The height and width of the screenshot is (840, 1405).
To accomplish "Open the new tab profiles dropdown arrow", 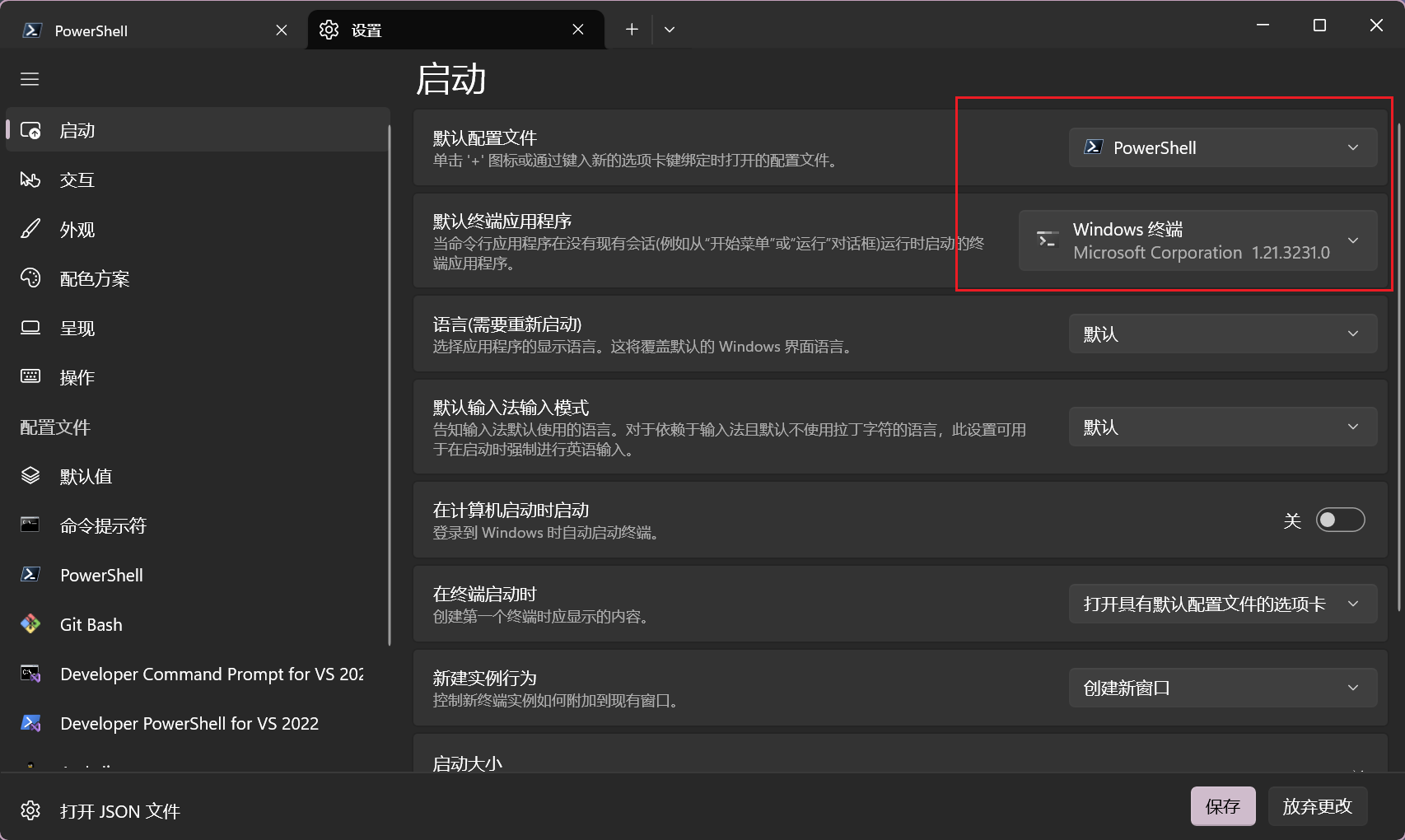I will coord(670,30).
